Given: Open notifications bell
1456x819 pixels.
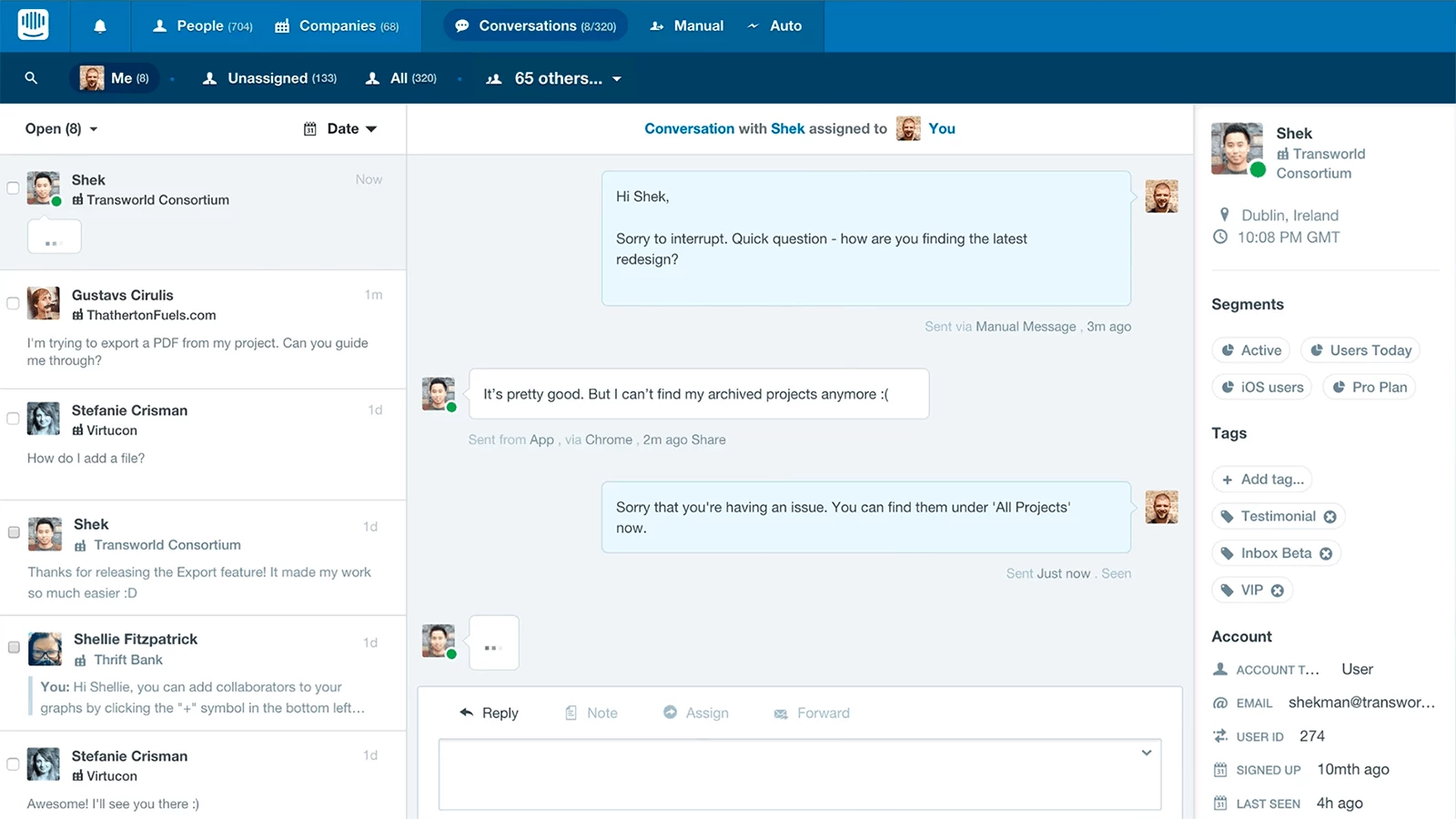Looking at the screenshot, I should 100,26.
